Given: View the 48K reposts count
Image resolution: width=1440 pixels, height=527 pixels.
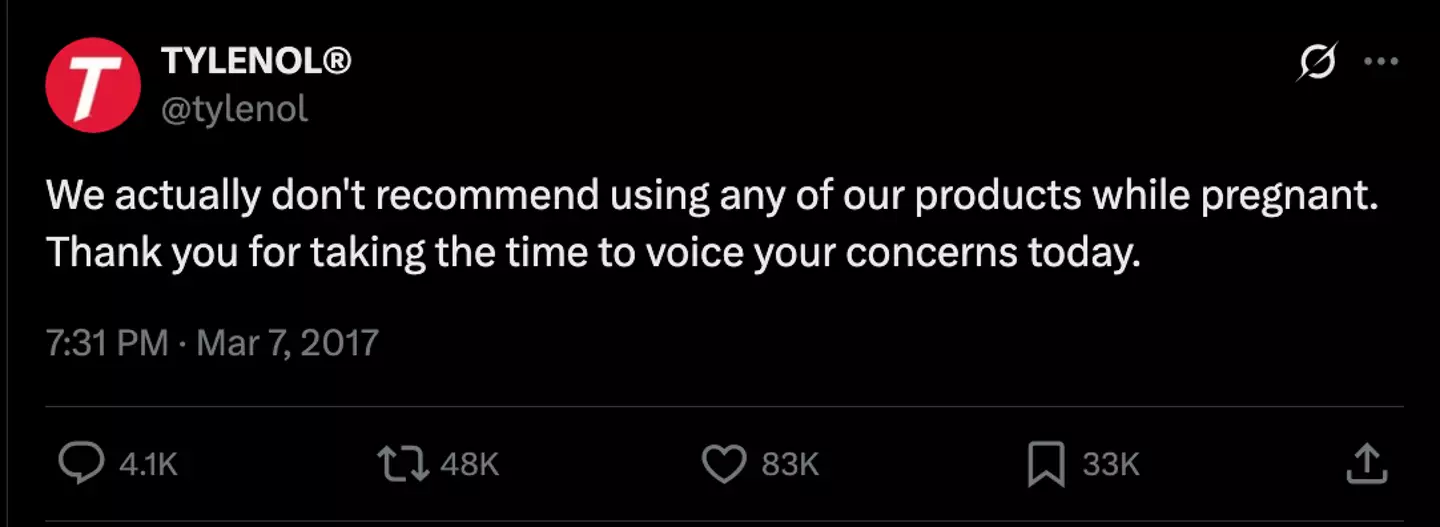Looking at the screenshot, I should [469, 464].
